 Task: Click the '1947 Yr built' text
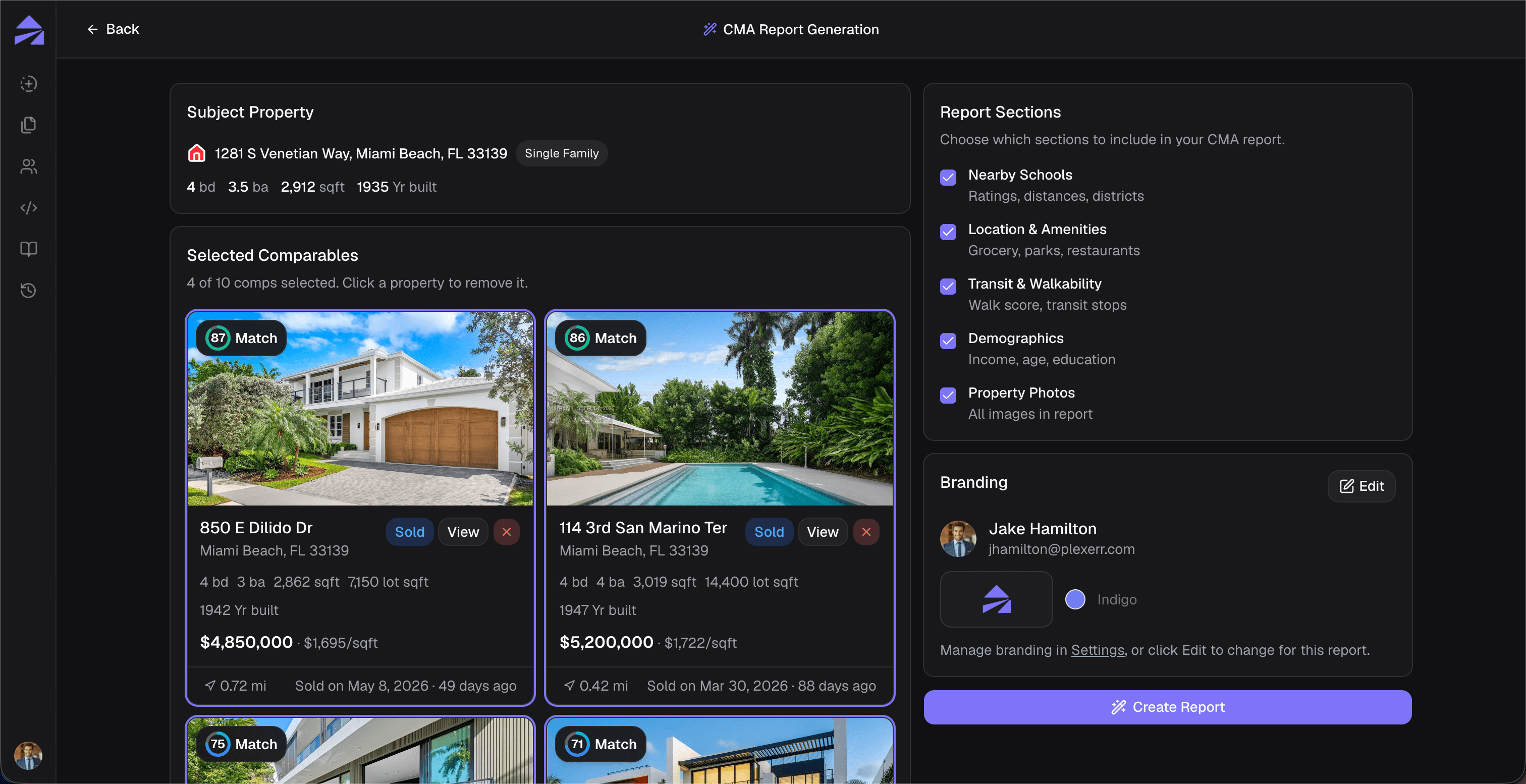(x=597, y=610)
